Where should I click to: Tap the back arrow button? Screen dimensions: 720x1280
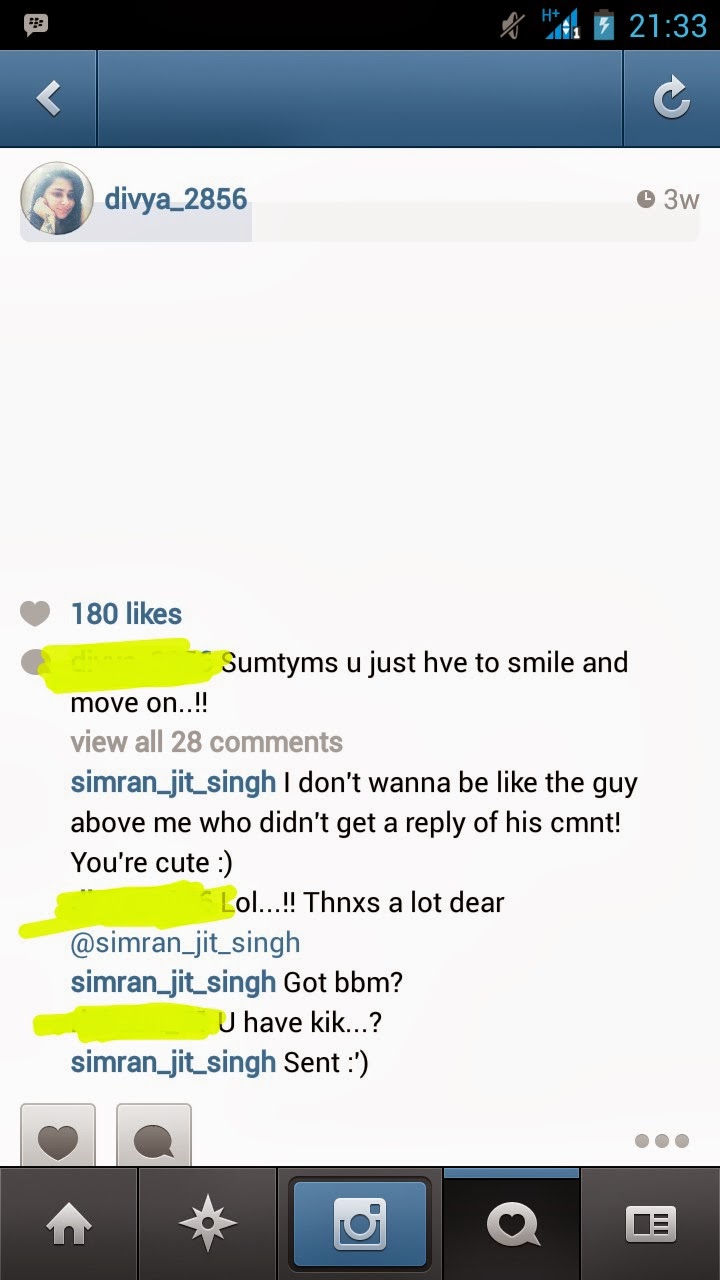[48, 98]
